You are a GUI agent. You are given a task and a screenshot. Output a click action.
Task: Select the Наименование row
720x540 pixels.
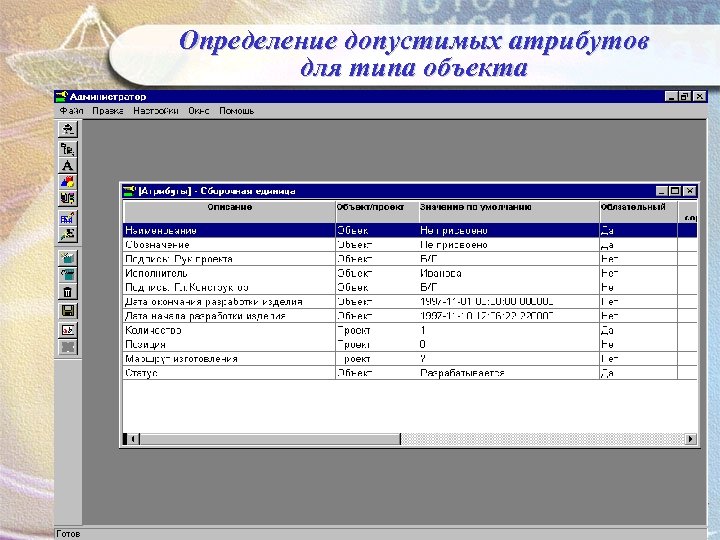(410, 231)
